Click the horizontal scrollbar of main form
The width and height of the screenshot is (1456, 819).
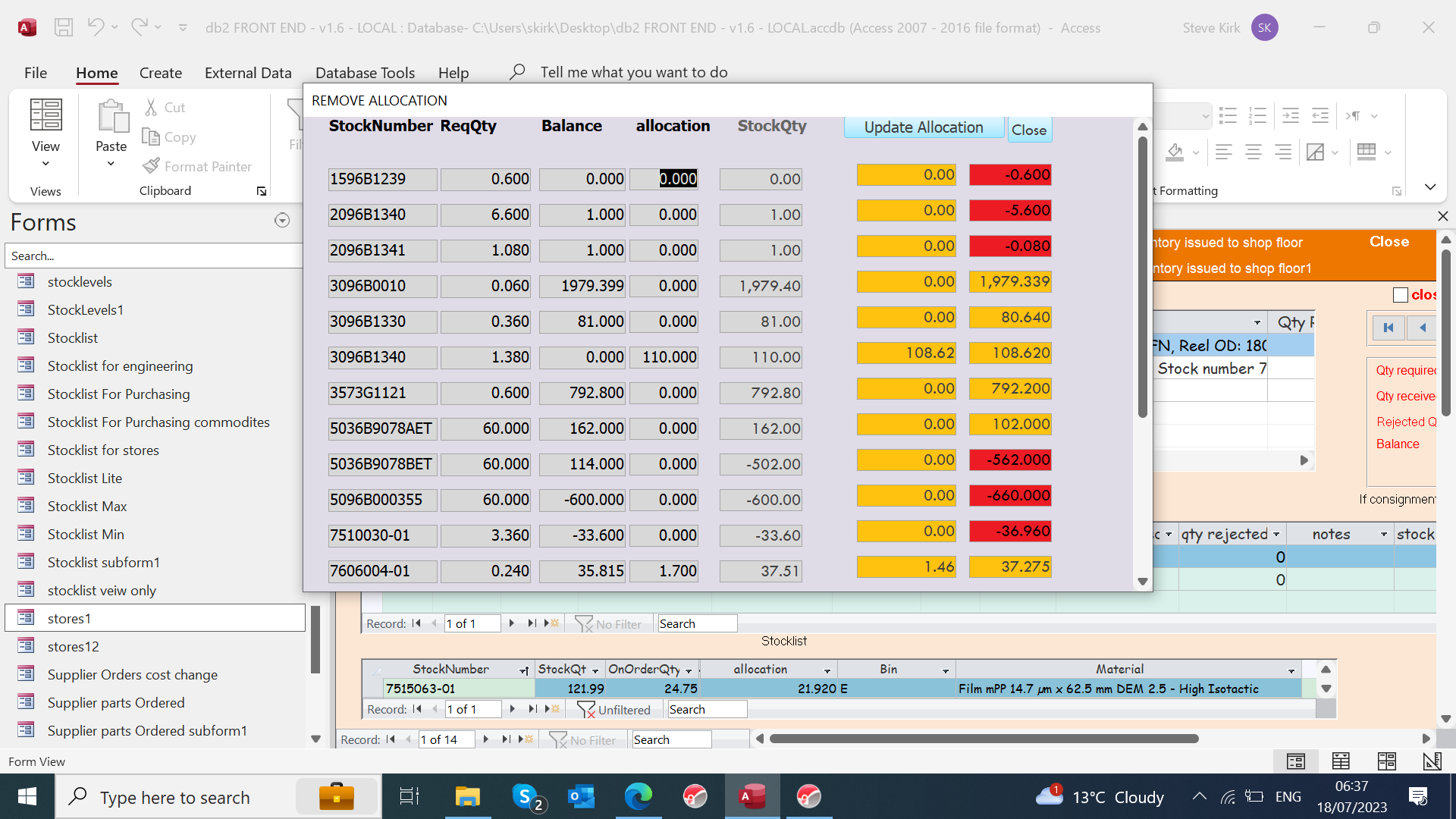tap(984, 739)
